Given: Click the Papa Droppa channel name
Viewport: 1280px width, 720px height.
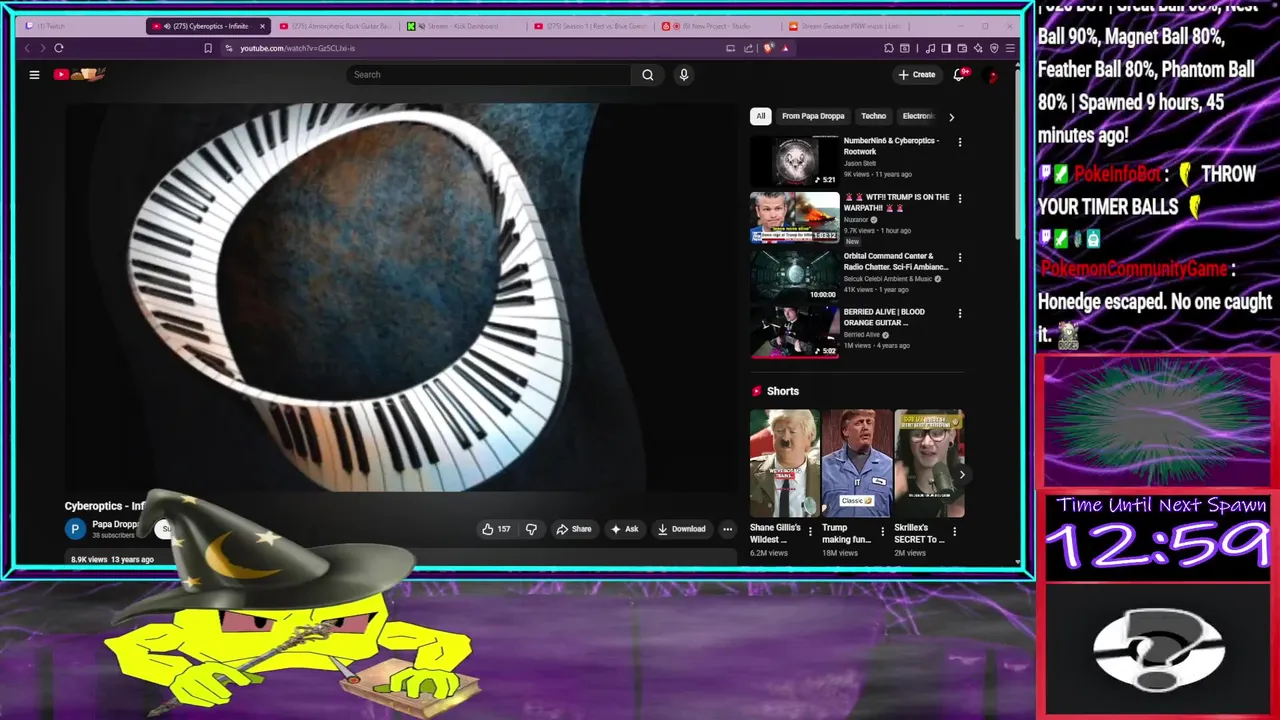Looking at the screenshot, I should [x=115, y=524].
